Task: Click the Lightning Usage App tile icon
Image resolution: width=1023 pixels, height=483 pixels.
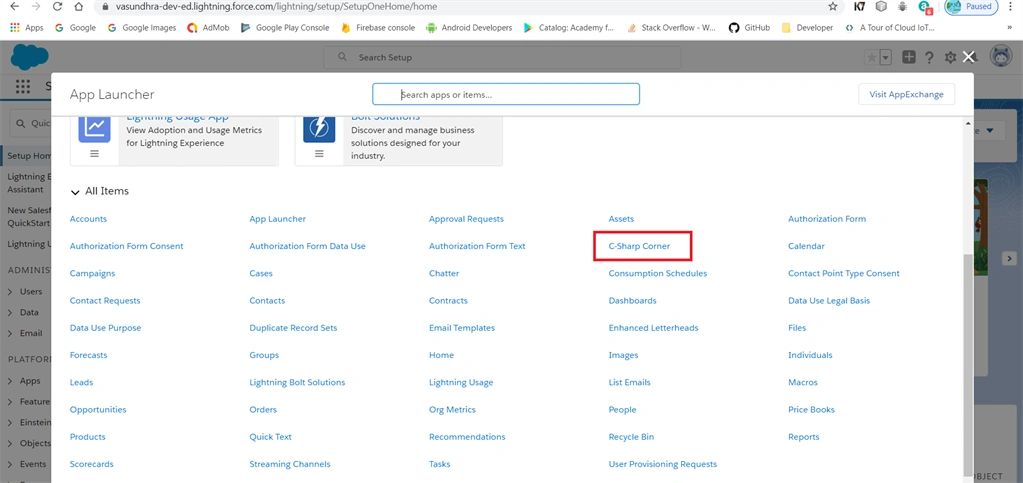Action: click(95, 128)
